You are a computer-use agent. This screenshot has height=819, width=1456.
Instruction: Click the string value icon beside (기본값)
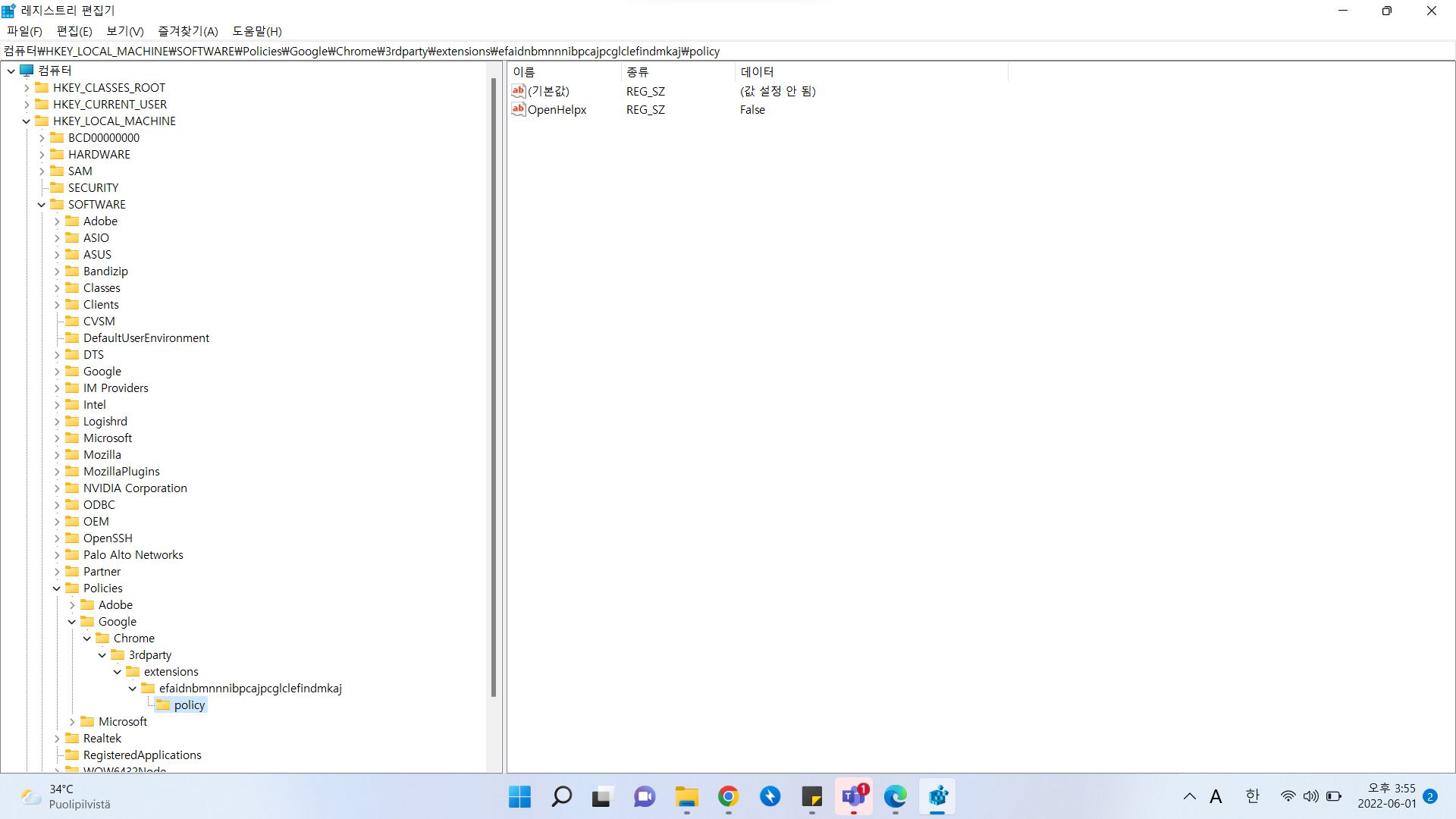519,91
